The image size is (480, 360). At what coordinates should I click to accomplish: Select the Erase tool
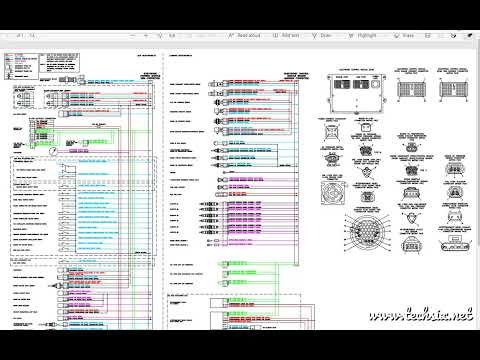click(x=404, y=35)
